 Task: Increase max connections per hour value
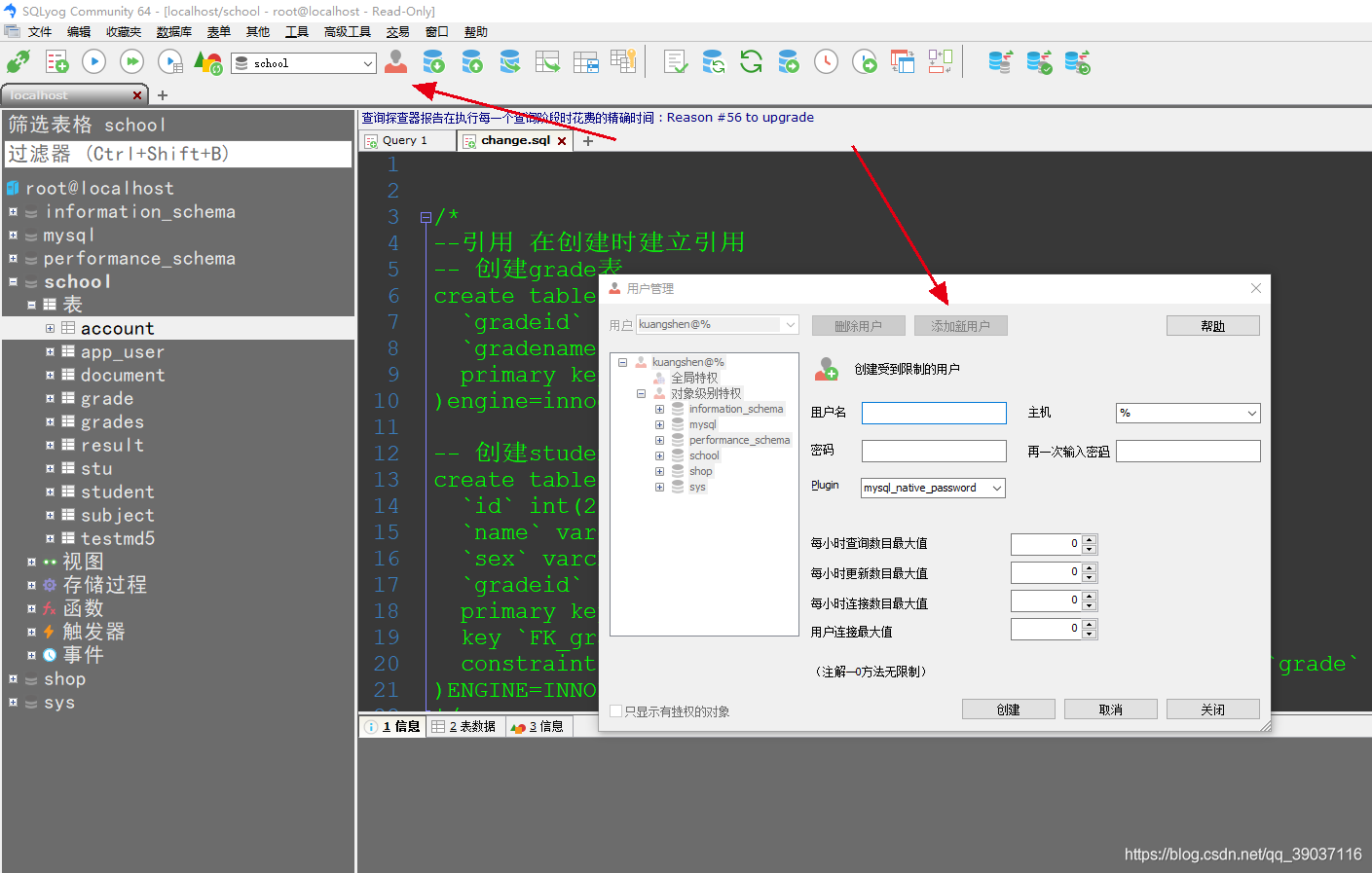coord(1090,596)
